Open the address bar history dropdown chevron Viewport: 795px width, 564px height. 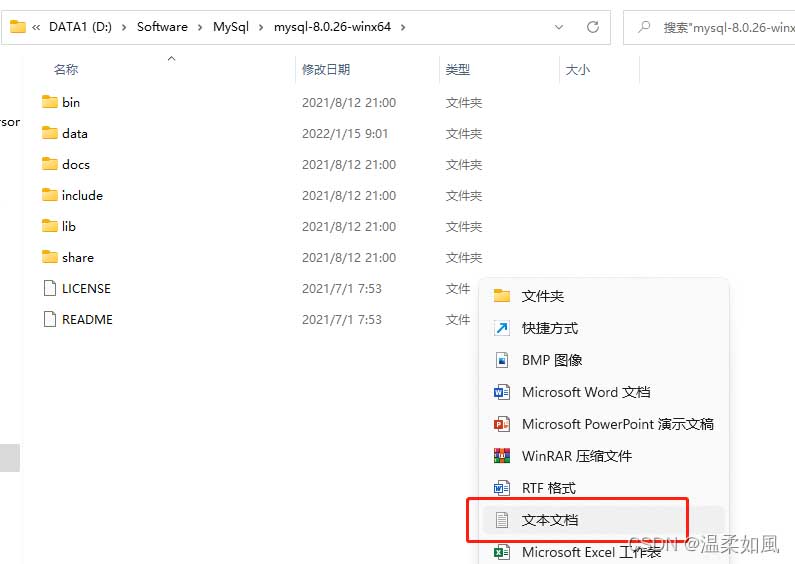(x=558, y=27)
